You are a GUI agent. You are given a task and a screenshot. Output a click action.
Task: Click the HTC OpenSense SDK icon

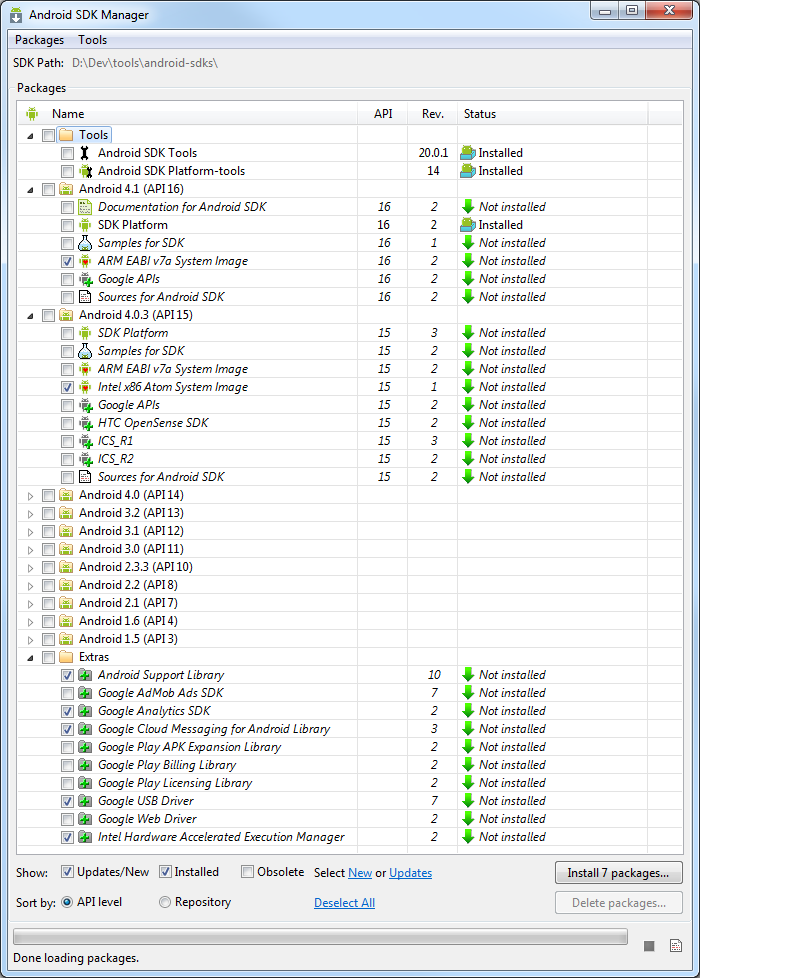(x=85, y=423)
